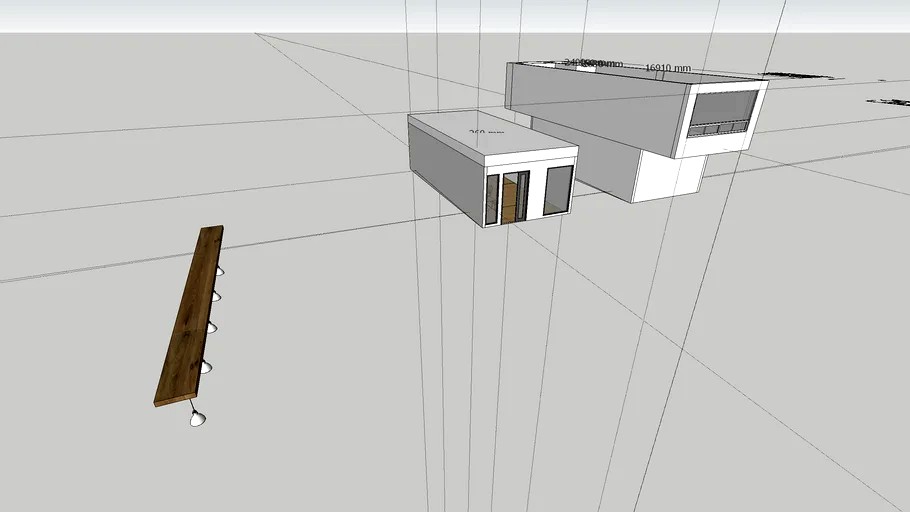Click the 16910 mm dimension label
910x512 pixels.
[668, 68]
